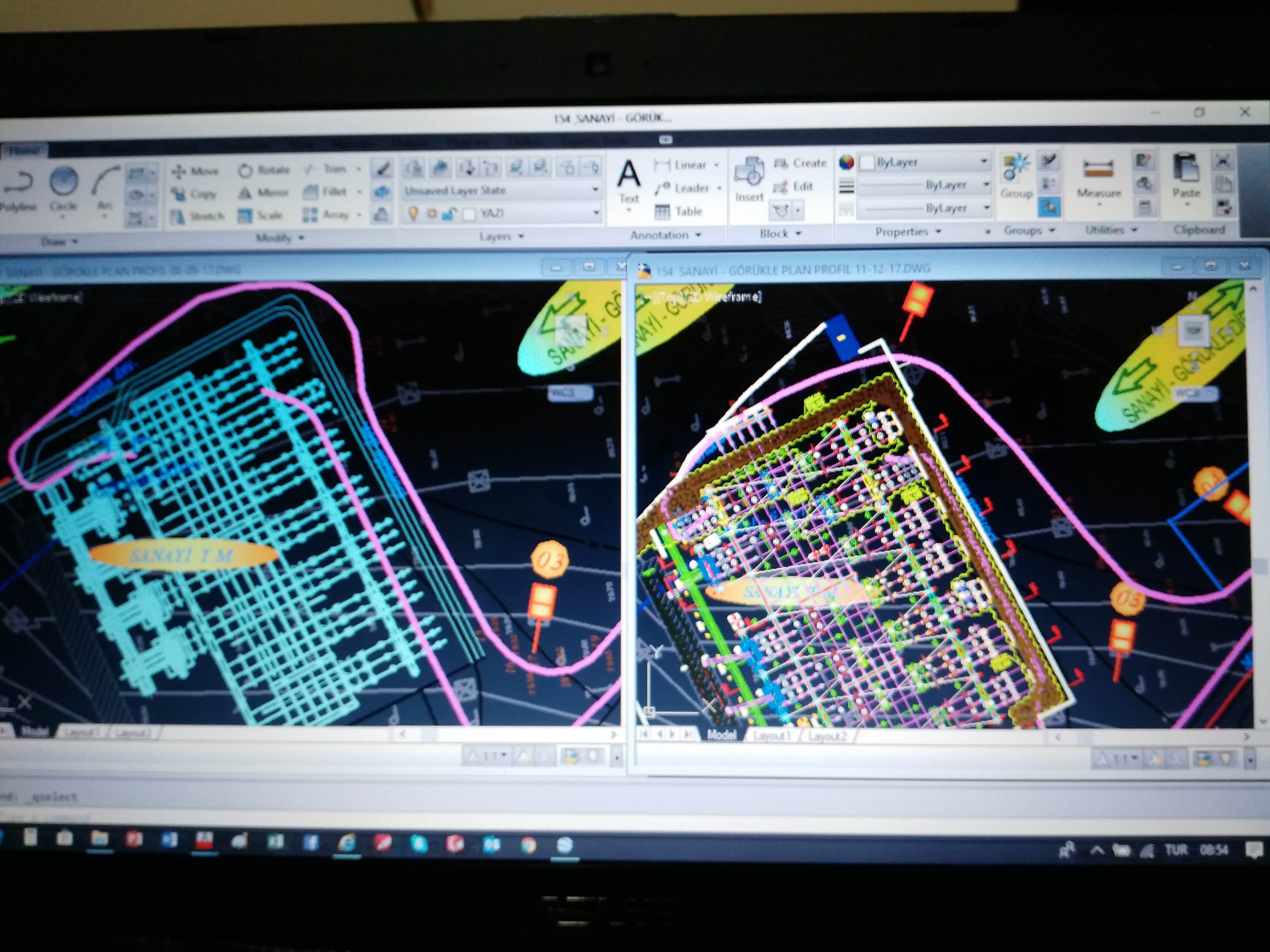The image size is (1270, 952).
Task: Expand the Block panel
Action: [780, 234]
